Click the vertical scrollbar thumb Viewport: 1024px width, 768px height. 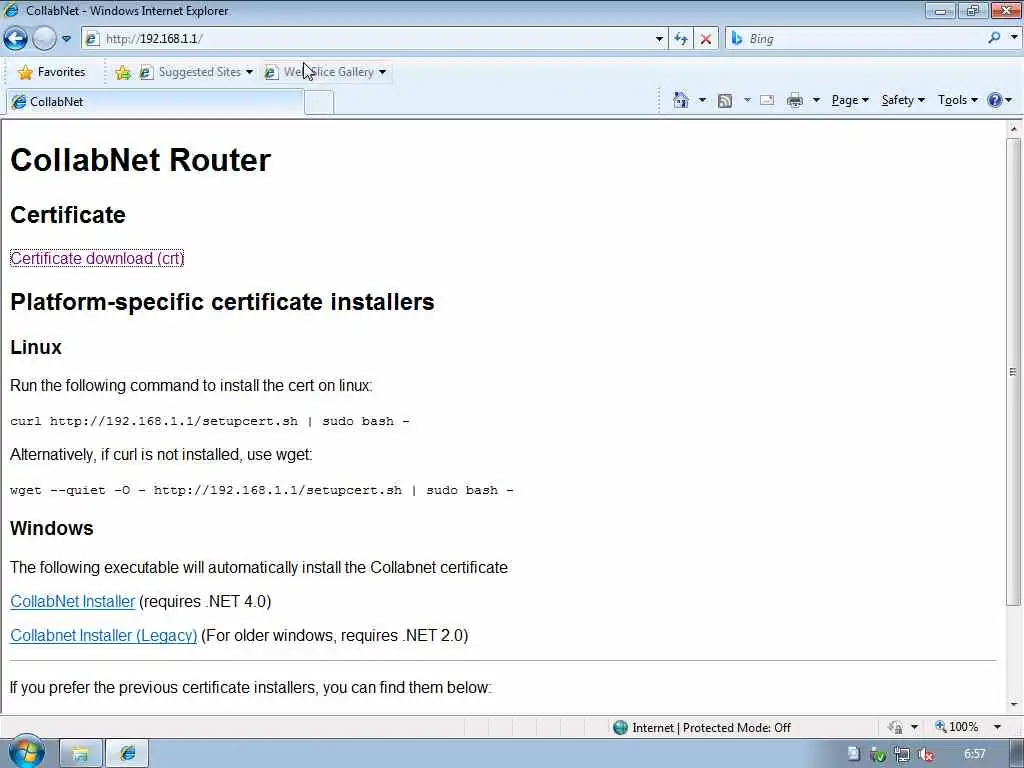[1014, 372]
